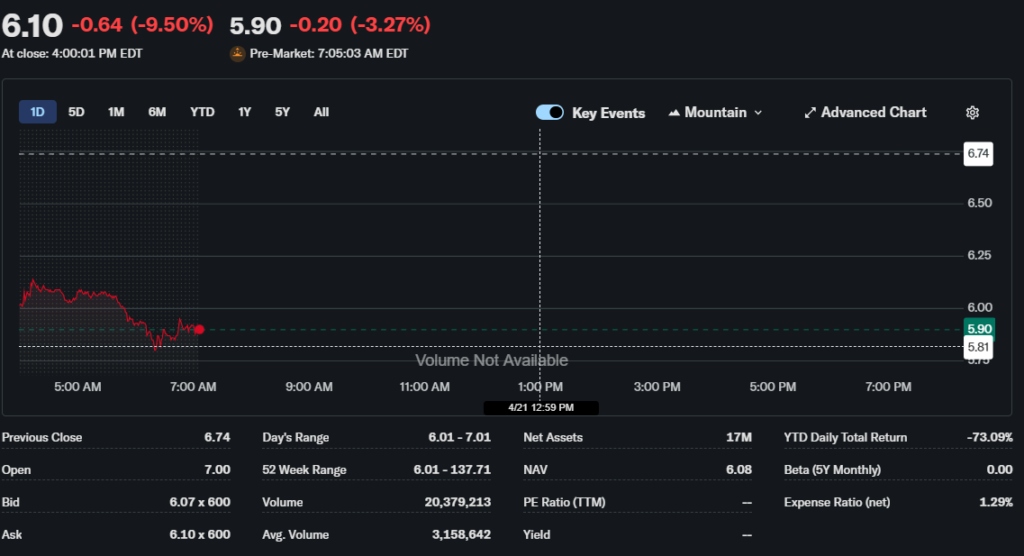This screenshot has width=1024, height=556.
Task: Select the 1Y time range
Action: click(x=244, y=112)
